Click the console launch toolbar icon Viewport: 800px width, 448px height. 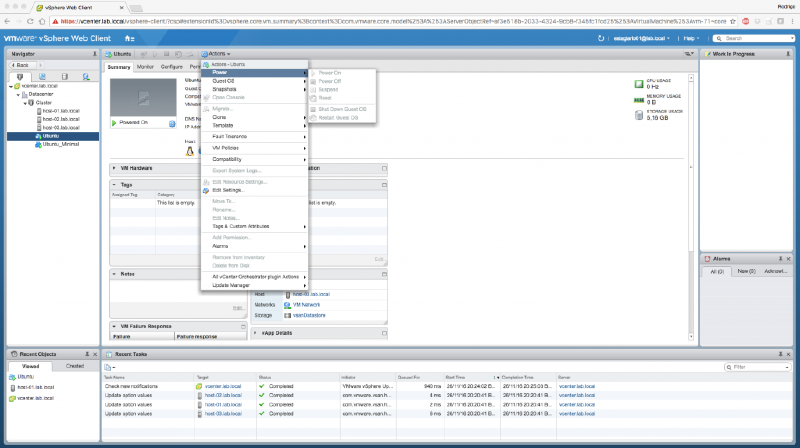pos(144,54)
